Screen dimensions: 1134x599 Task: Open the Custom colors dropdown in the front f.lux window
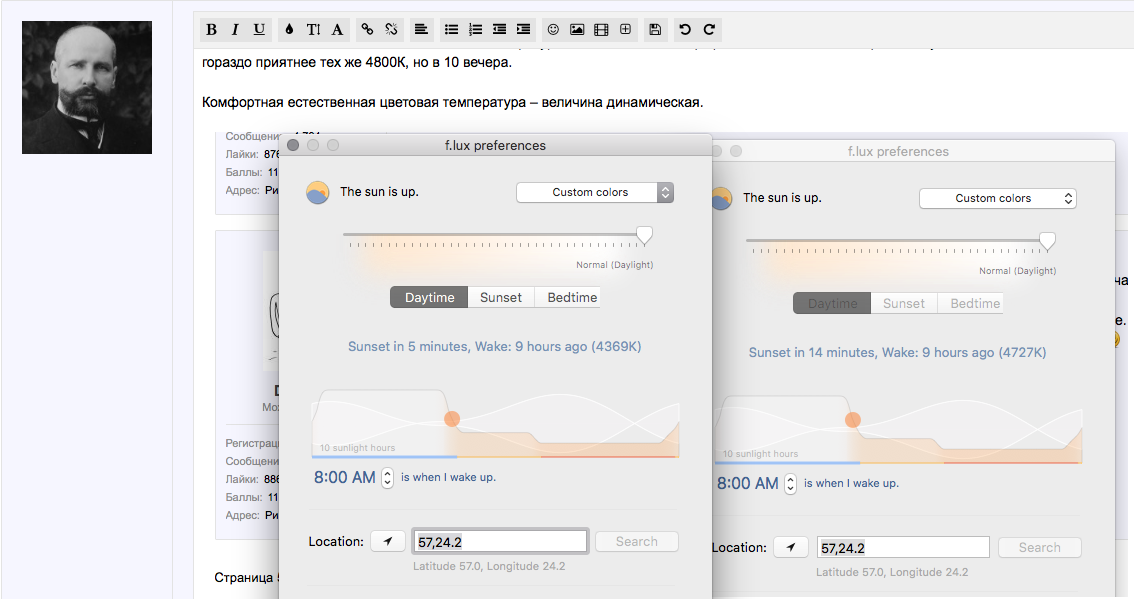pos(594,192)
